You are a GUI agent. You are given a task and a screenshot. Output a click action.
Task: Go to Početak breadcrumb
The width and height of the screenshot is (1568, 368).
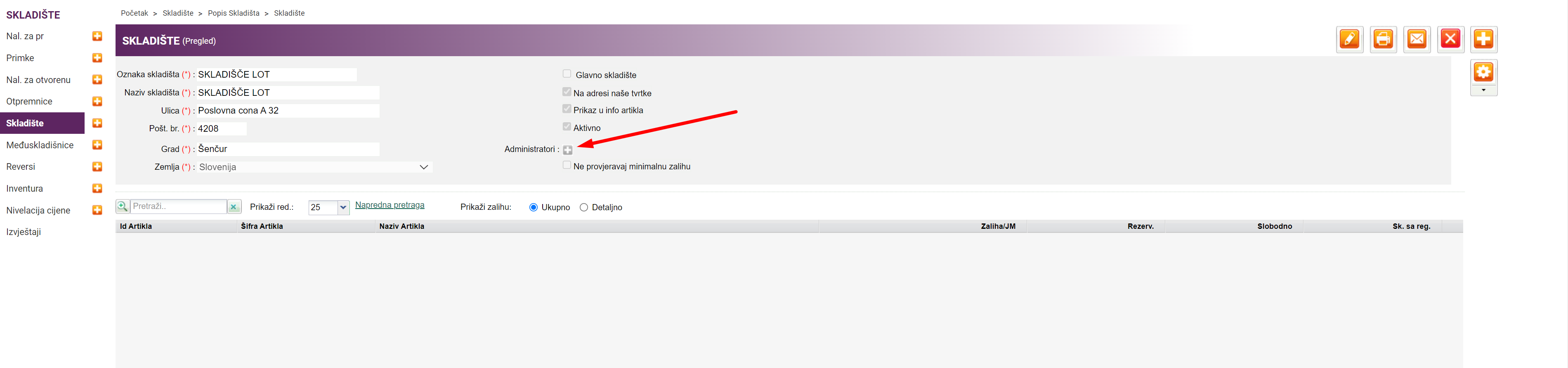(135, 13)
